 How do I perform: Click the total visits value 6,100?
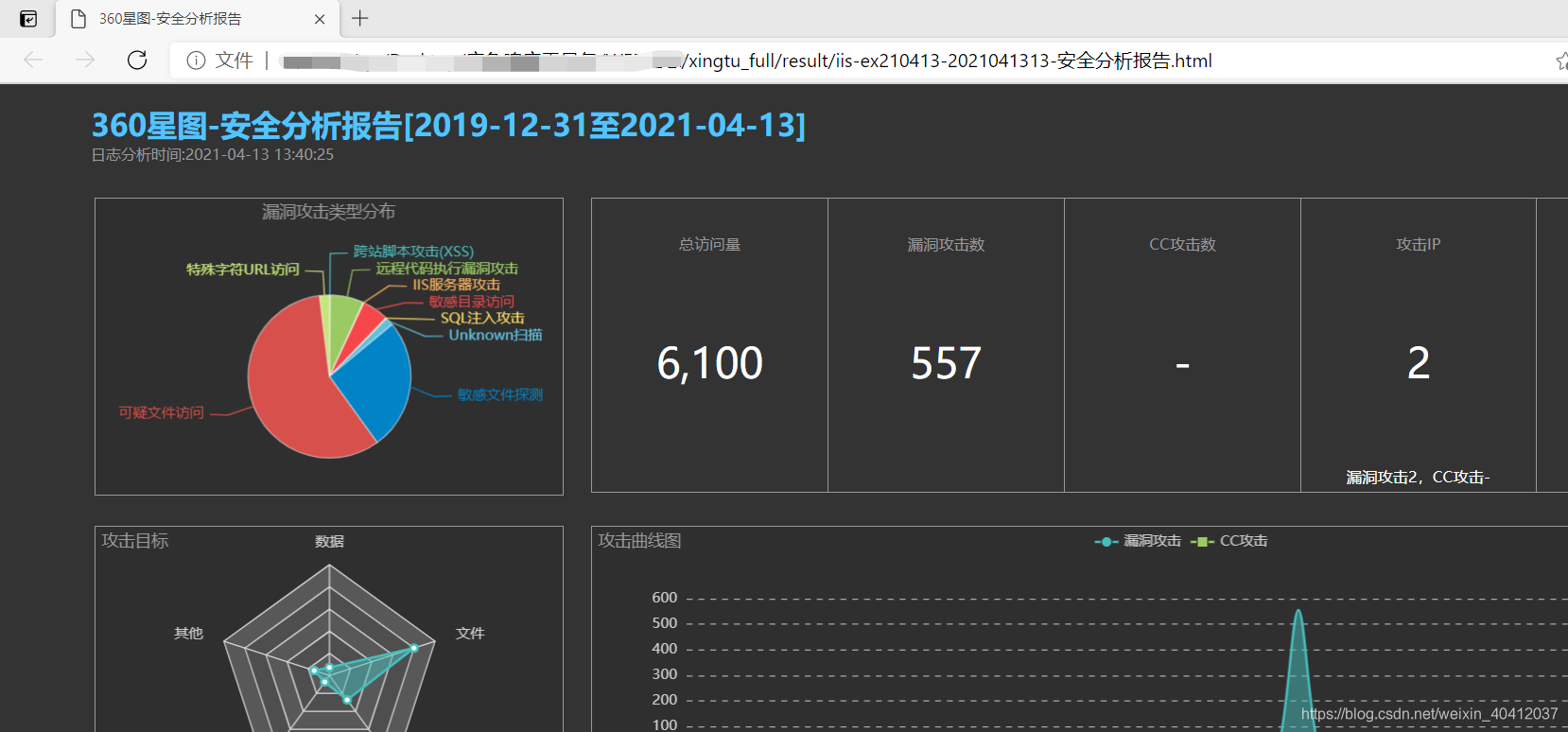tap(709, 364)
